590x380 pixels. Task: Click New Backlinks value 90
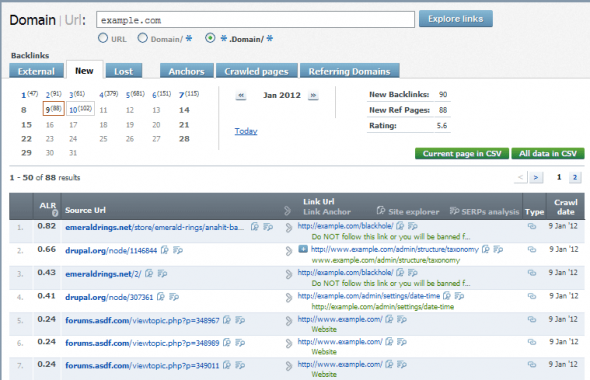pos(443,94)
